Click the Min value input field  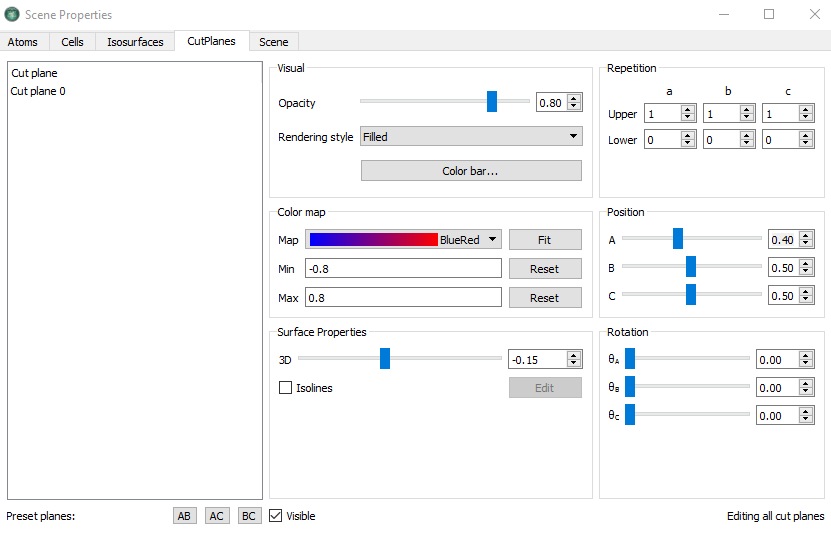click(x=403, y=268)
